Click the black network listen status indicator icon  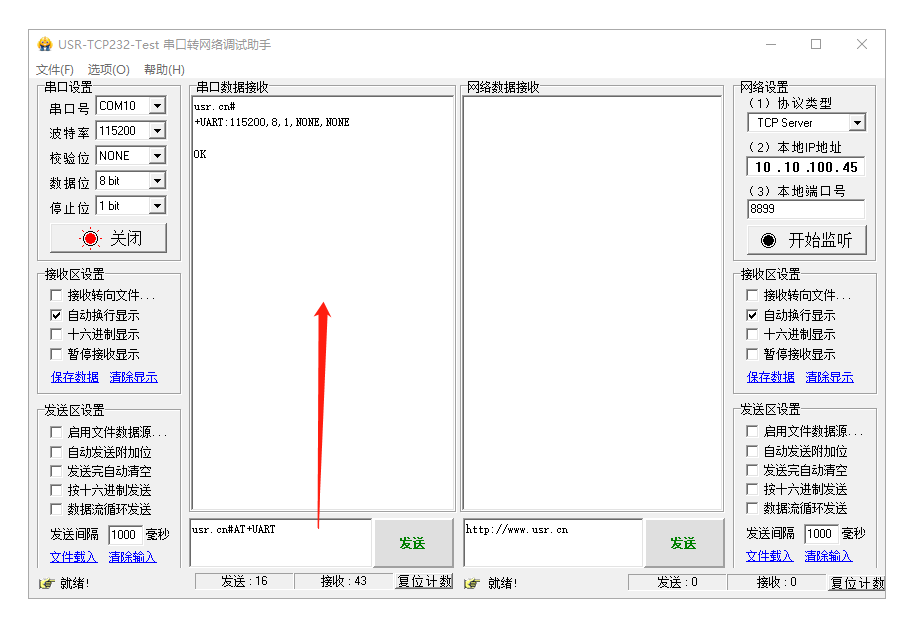click(x=768, y=240)
